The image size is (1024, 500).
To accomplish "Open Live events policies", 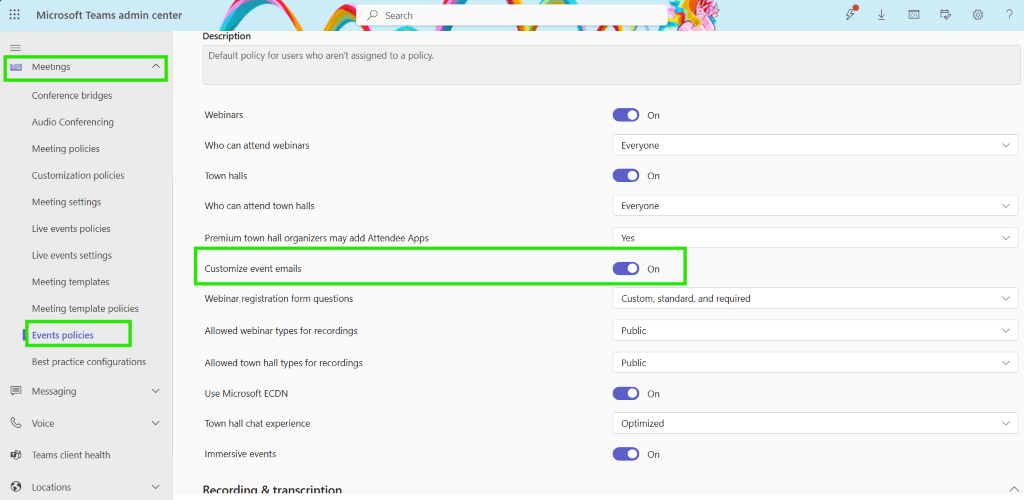I will [x=71, y=229].
